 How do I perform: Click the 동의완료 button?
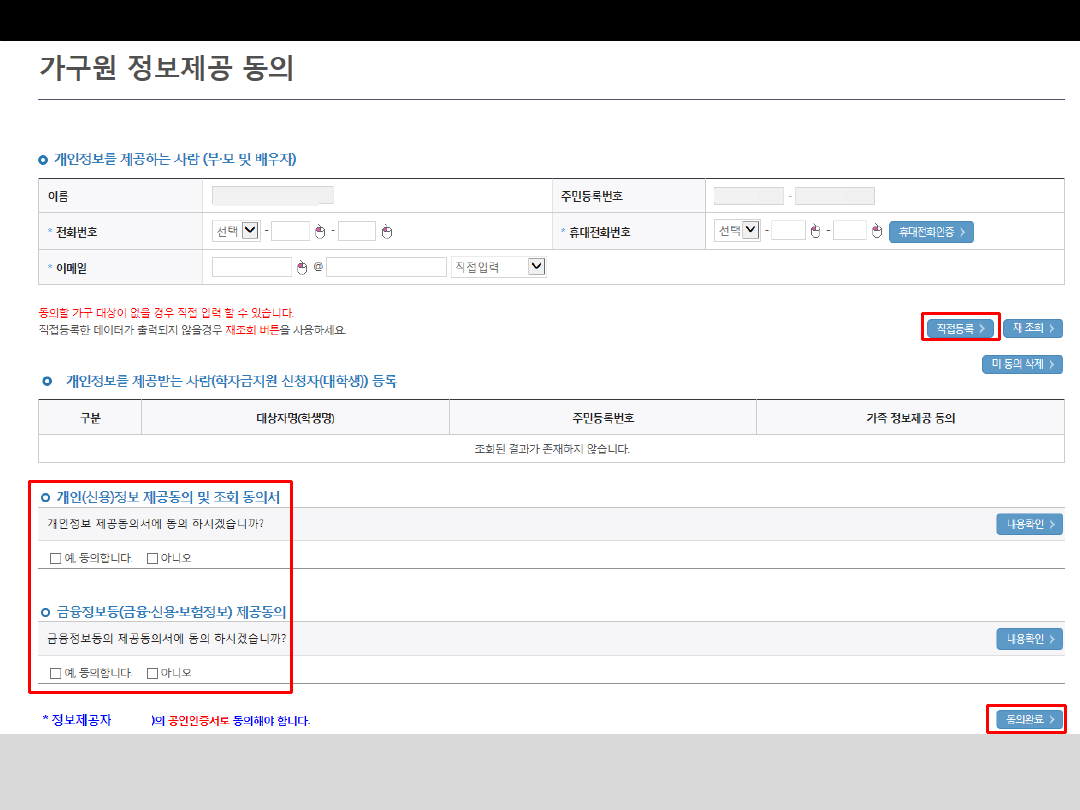[1028, 719]
